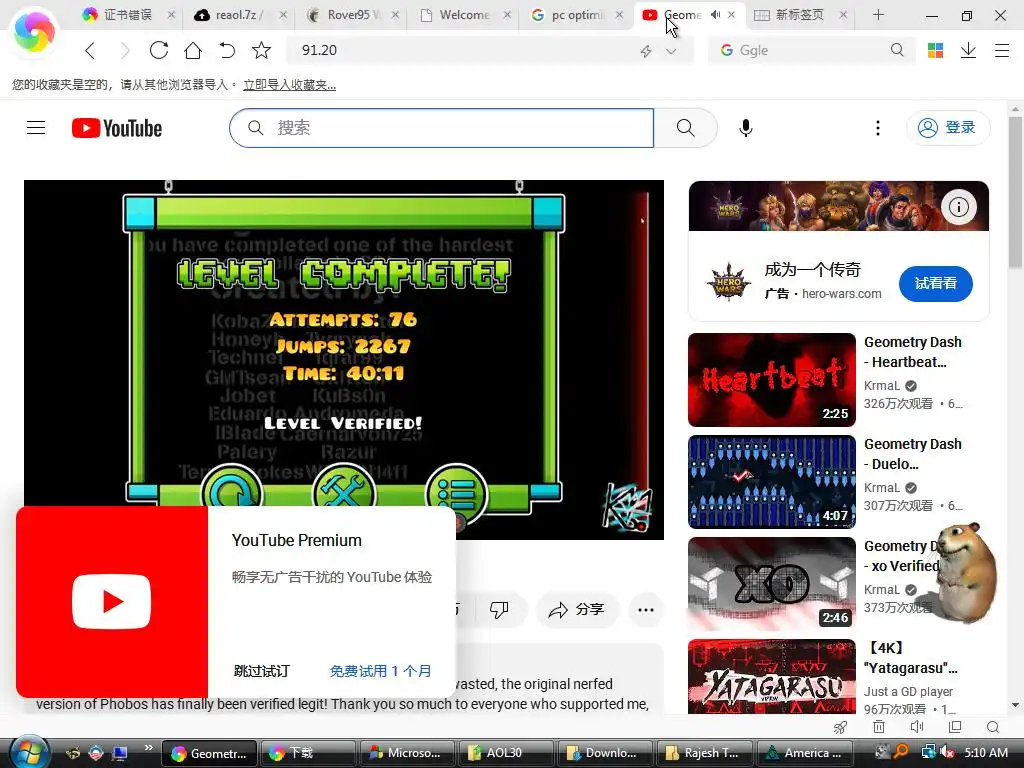Click the lightning speed mode icon in address bar
The image size is (1024, 768).
[x=646, y=51]
